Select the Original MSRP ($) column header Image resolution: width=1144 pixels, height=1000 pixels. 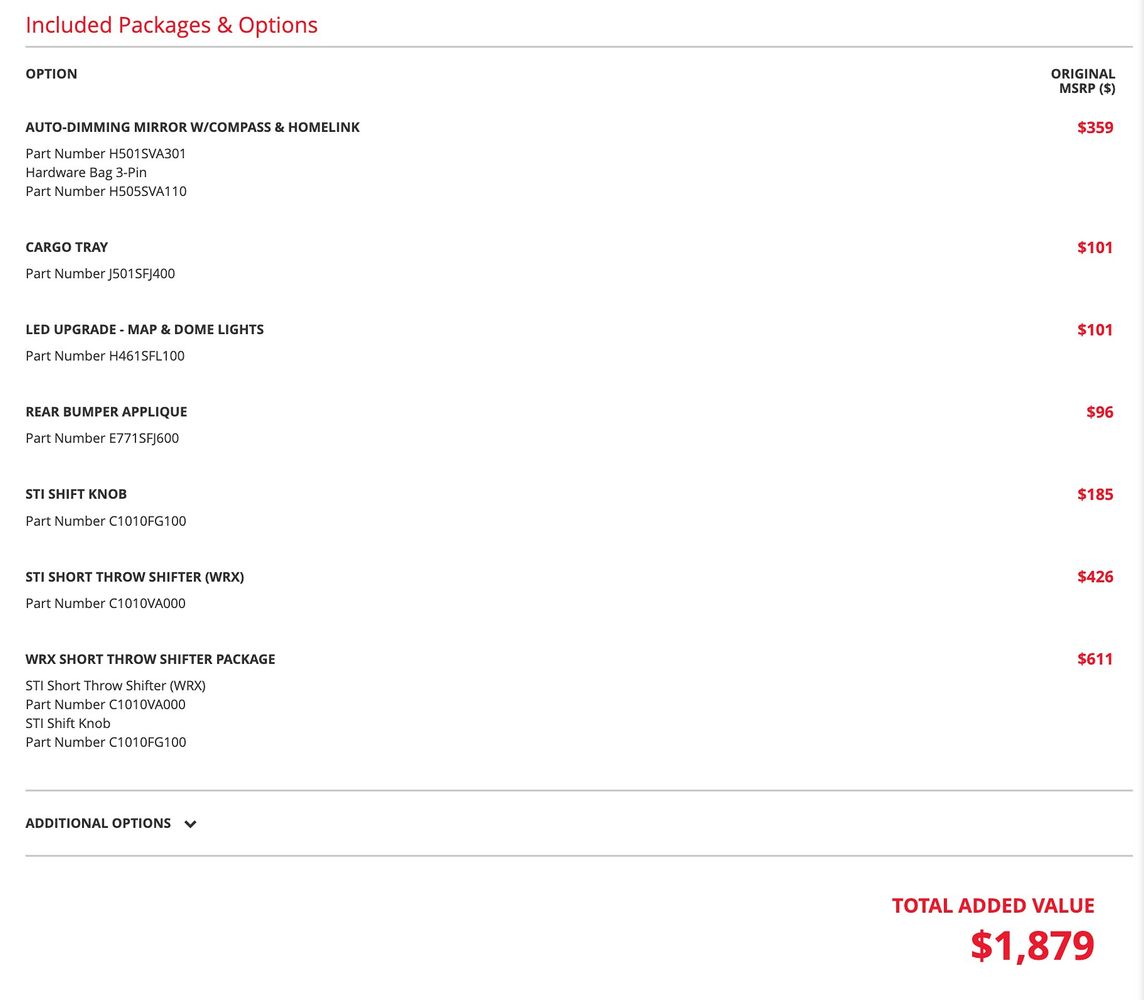coord(1083,81)
